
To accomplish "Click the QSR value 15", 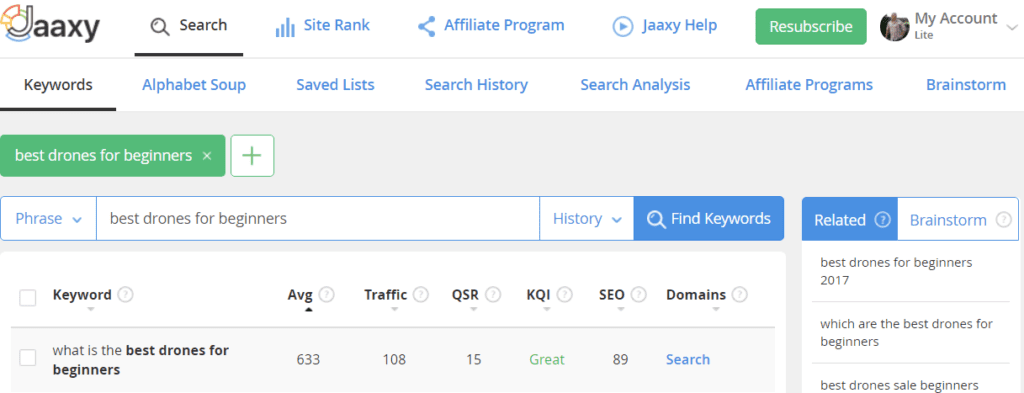I will tap(474, 360).
